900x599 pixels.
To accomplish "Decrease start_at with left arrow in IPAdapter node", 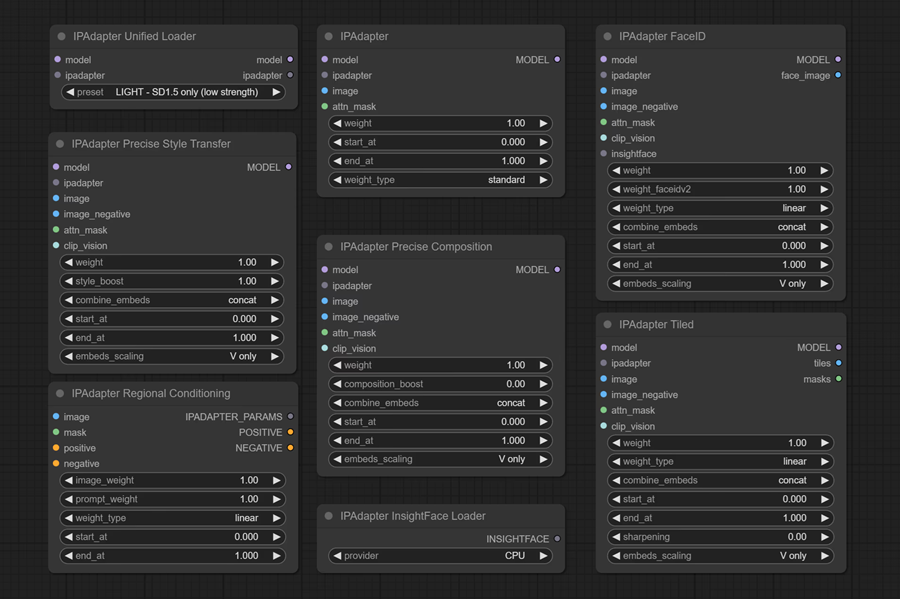I will pyautogui.click(x=338, y=142).
